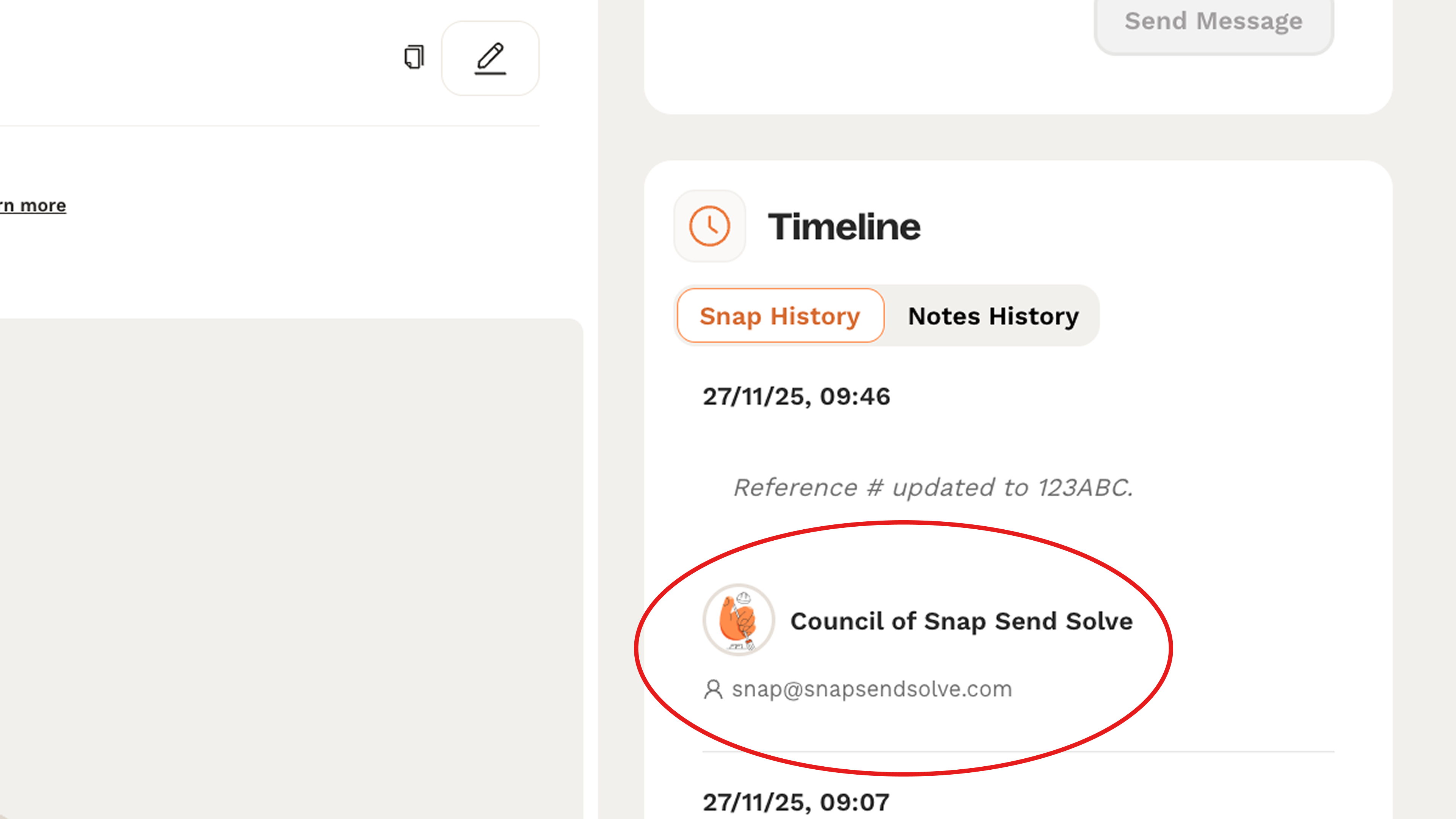Image resolution: width=1456 pixels, height=819 pixels.
Task: Click the Council of Snap Send Solve name
Action: pyautogui.click(x=962, y=621)
